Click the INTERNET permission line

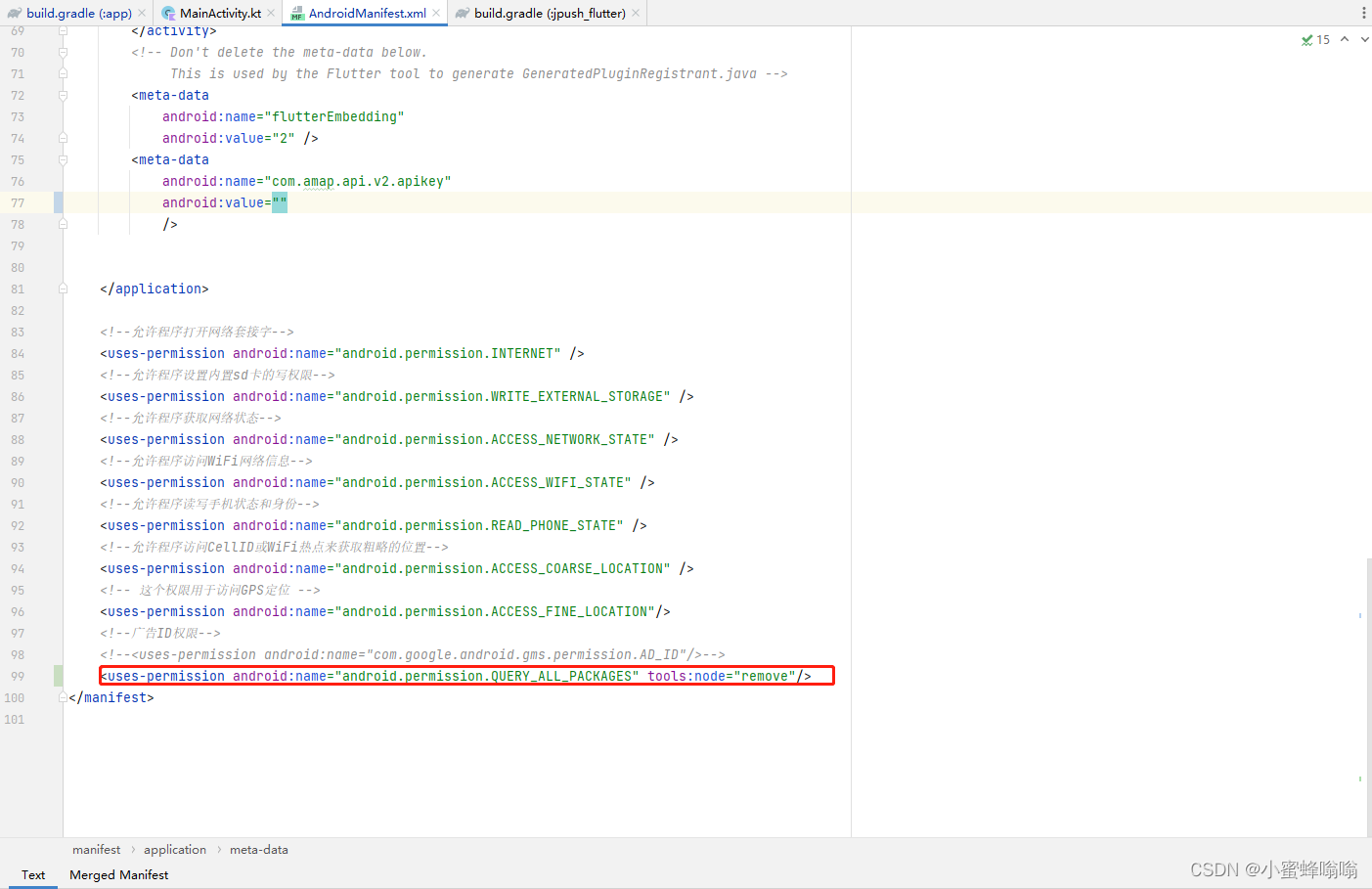point(342,354)
